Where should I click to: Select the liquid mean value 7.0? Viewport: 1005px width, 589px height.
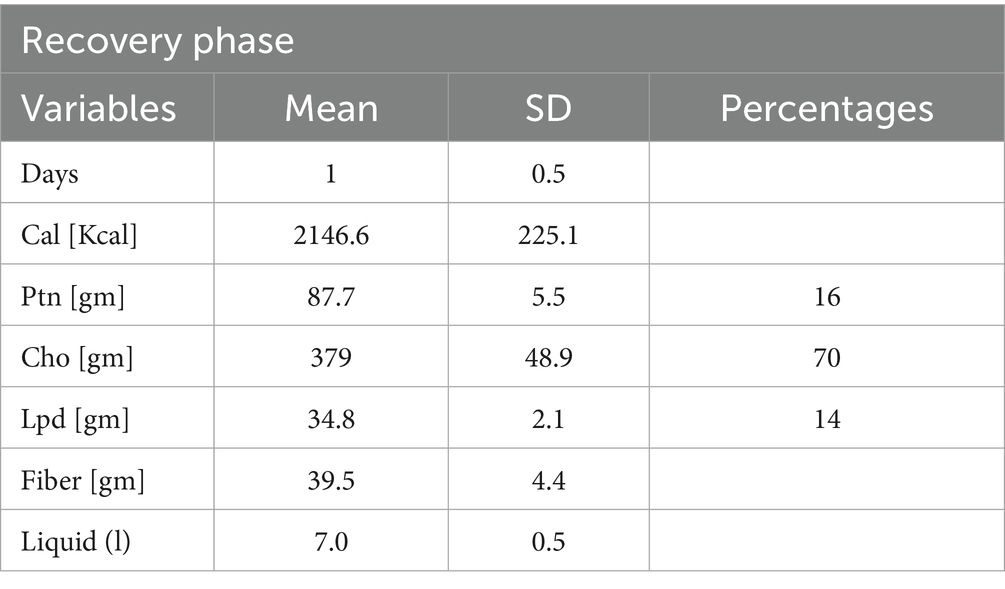pyautogui.click(x=331, y=542)
